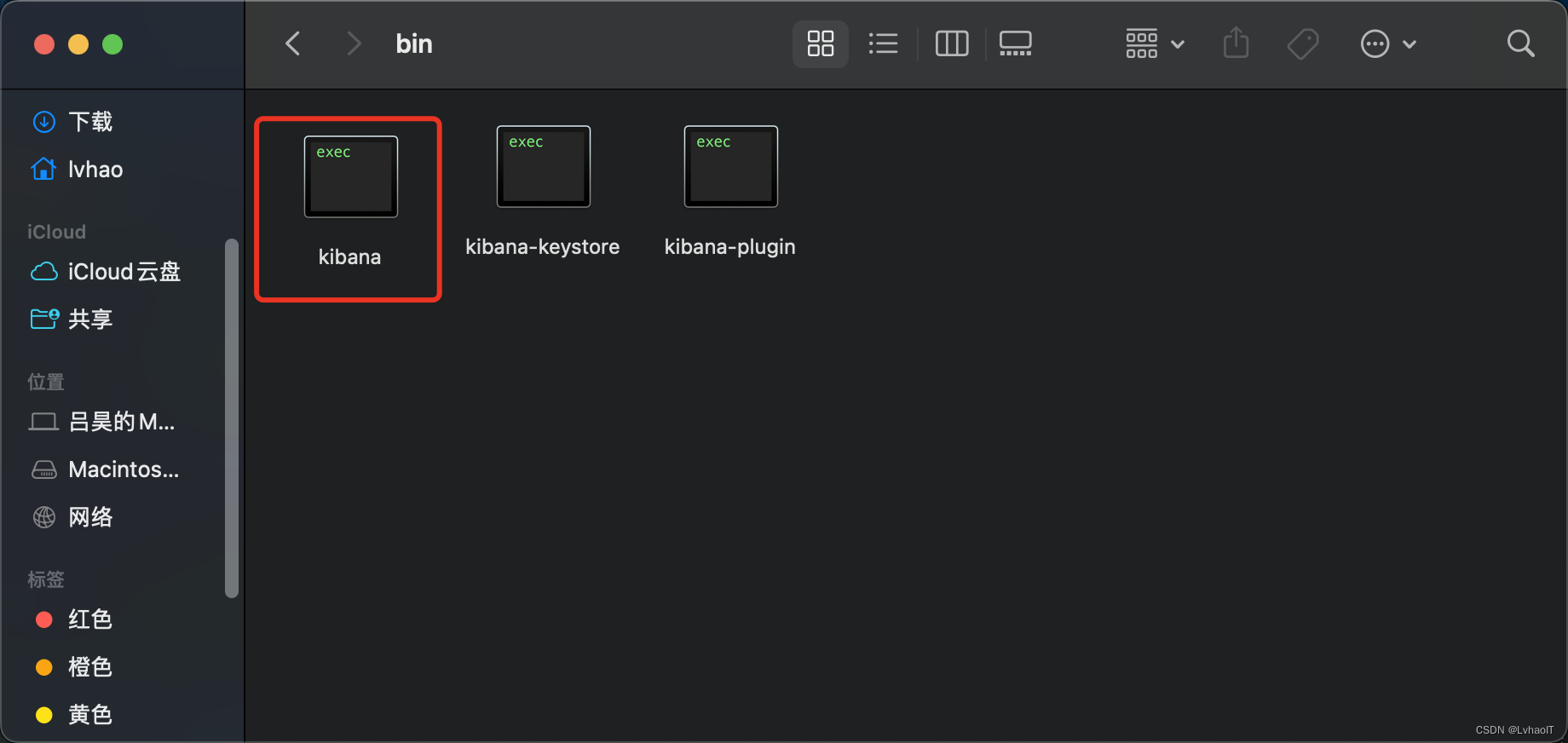
Task: Click the Tags toolbar icon
Action: 1303,43
